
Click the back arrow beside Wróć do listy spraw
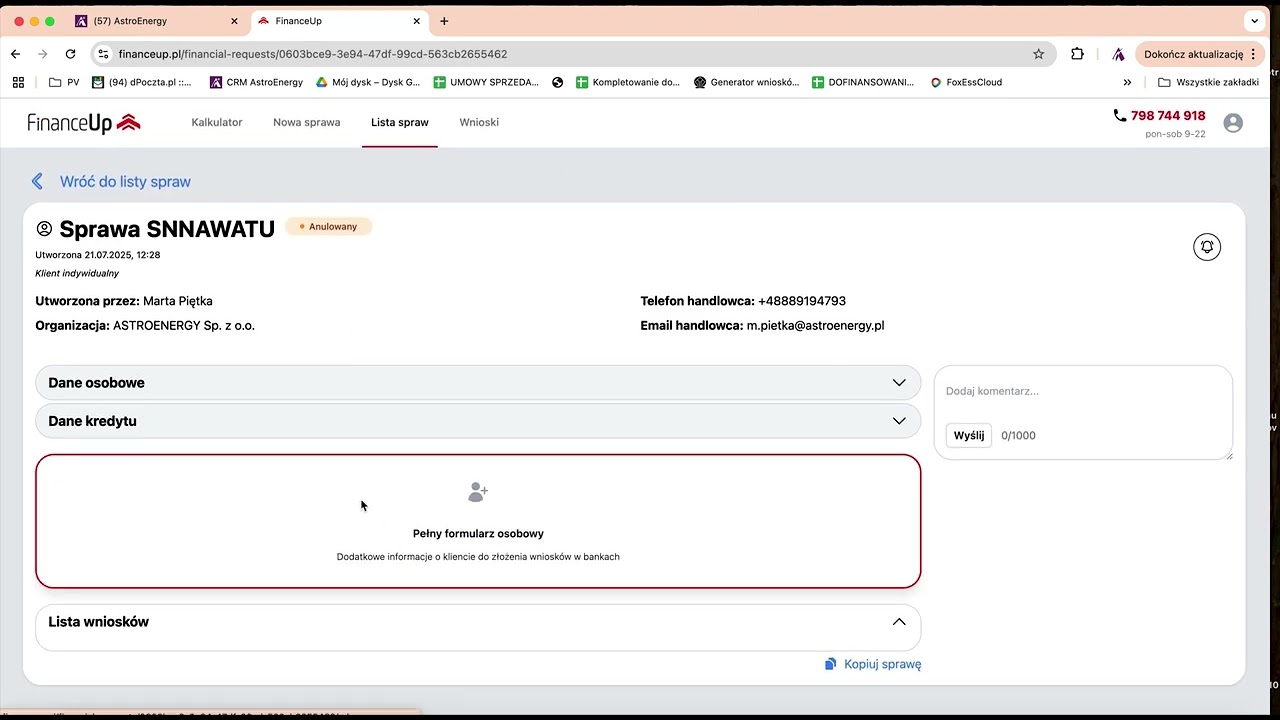[x=37, y=181]
